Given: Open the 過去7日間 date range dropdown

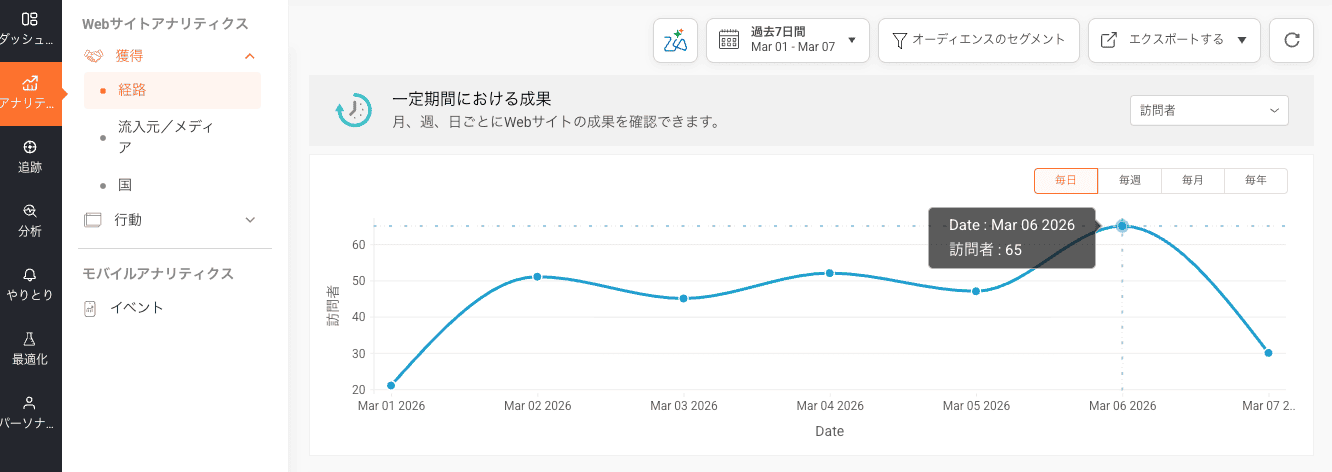Looking at the screenshot, I should (788, 40).
